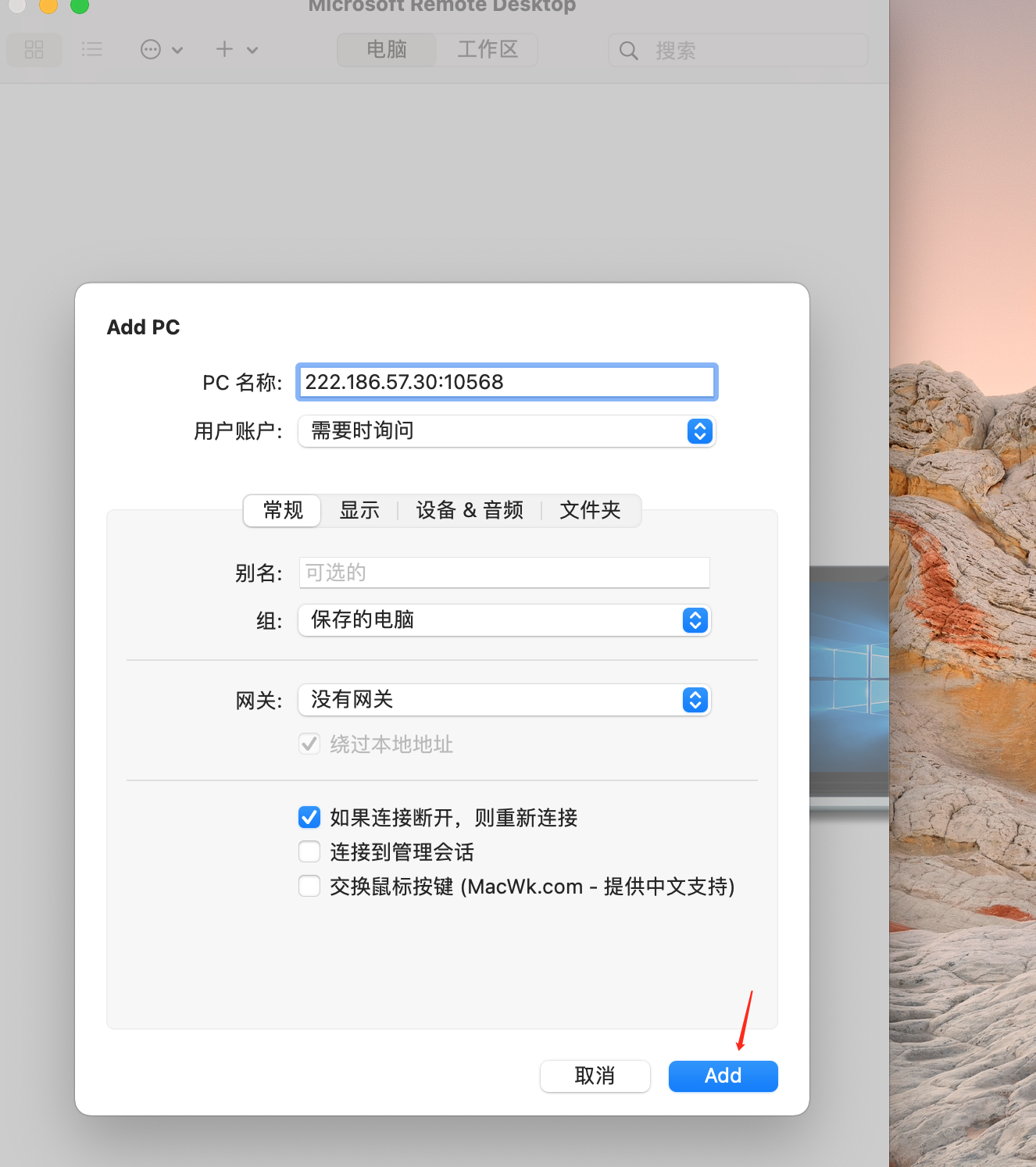Screen dimensions: 1036x1167
Task: Open the 网关 dropdown showing 没有网关
Action: (x=694, y=700)
